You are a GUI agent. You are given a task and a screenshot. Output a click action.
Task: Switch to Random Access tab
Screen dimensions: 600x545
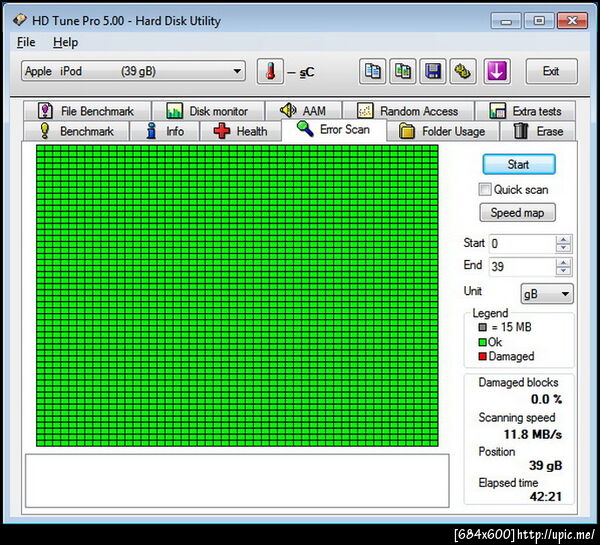coord(408,111)
